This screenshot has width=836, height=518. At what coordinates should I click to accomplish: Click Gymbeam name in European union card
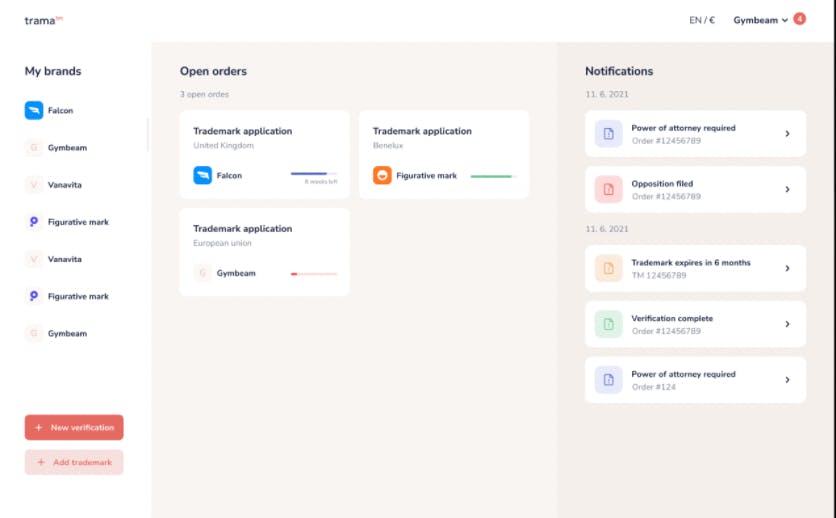236,273
